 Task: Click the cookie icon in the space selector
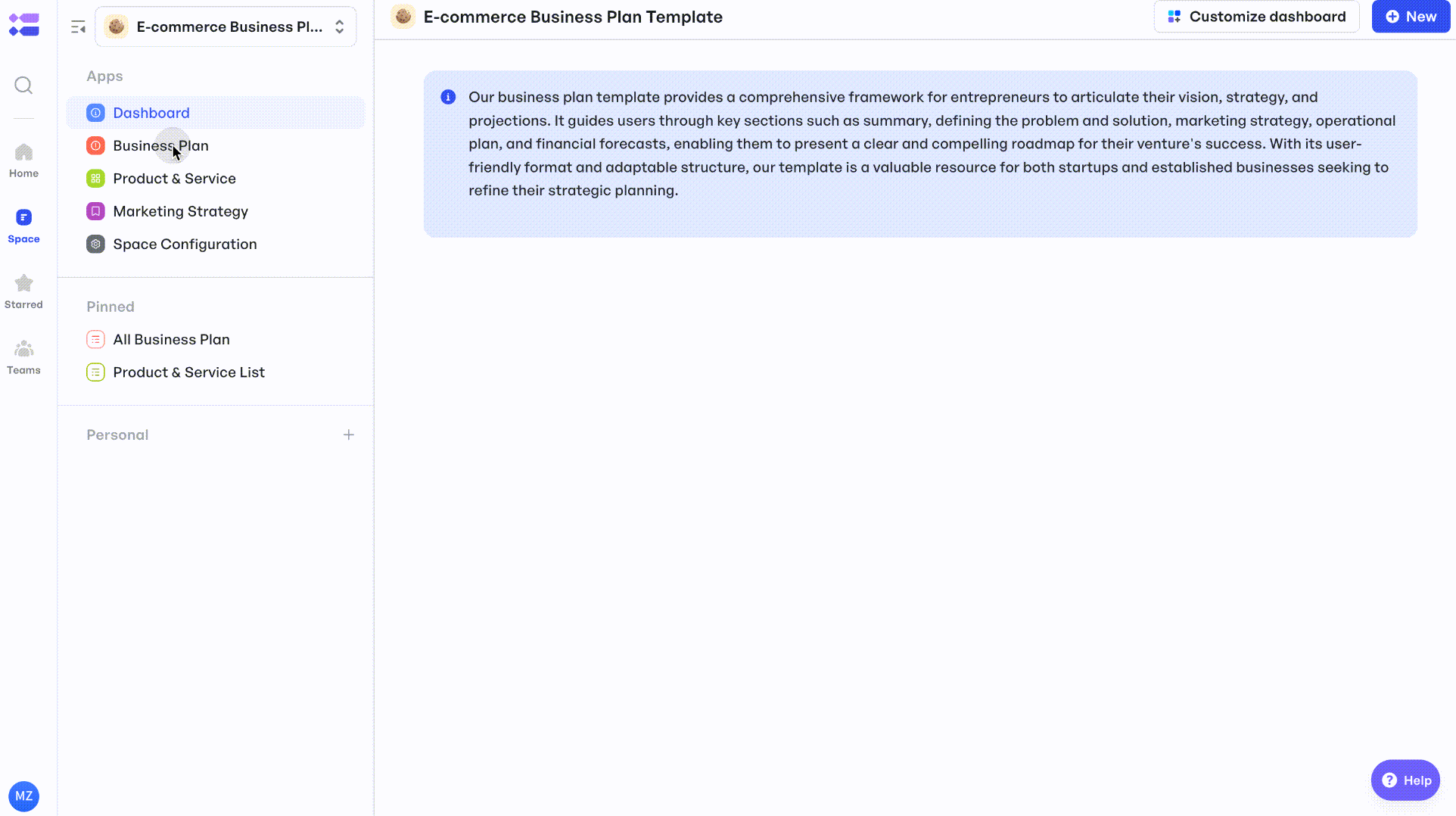(116, 27)
